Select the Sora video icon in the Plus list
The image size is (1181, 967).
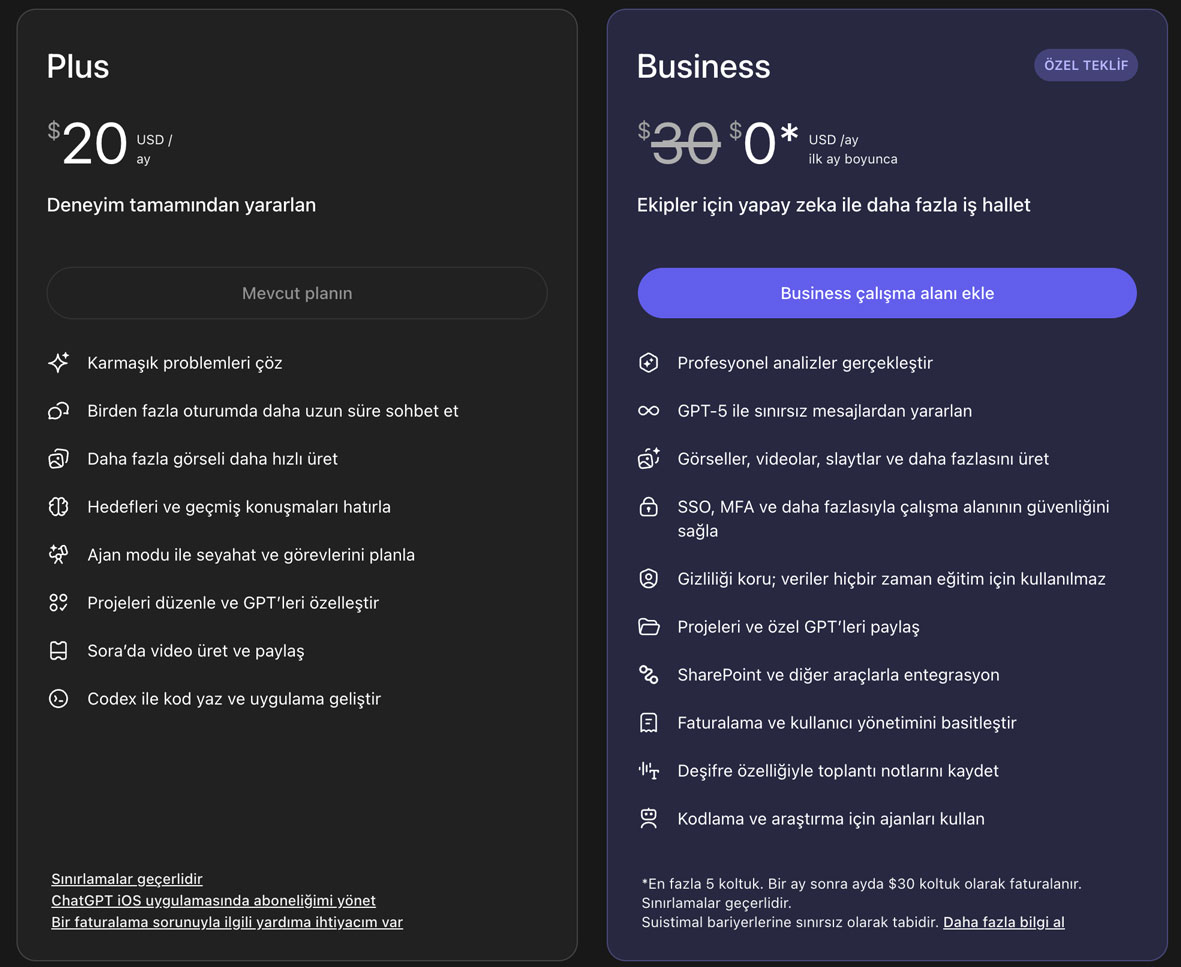(59, 651)
